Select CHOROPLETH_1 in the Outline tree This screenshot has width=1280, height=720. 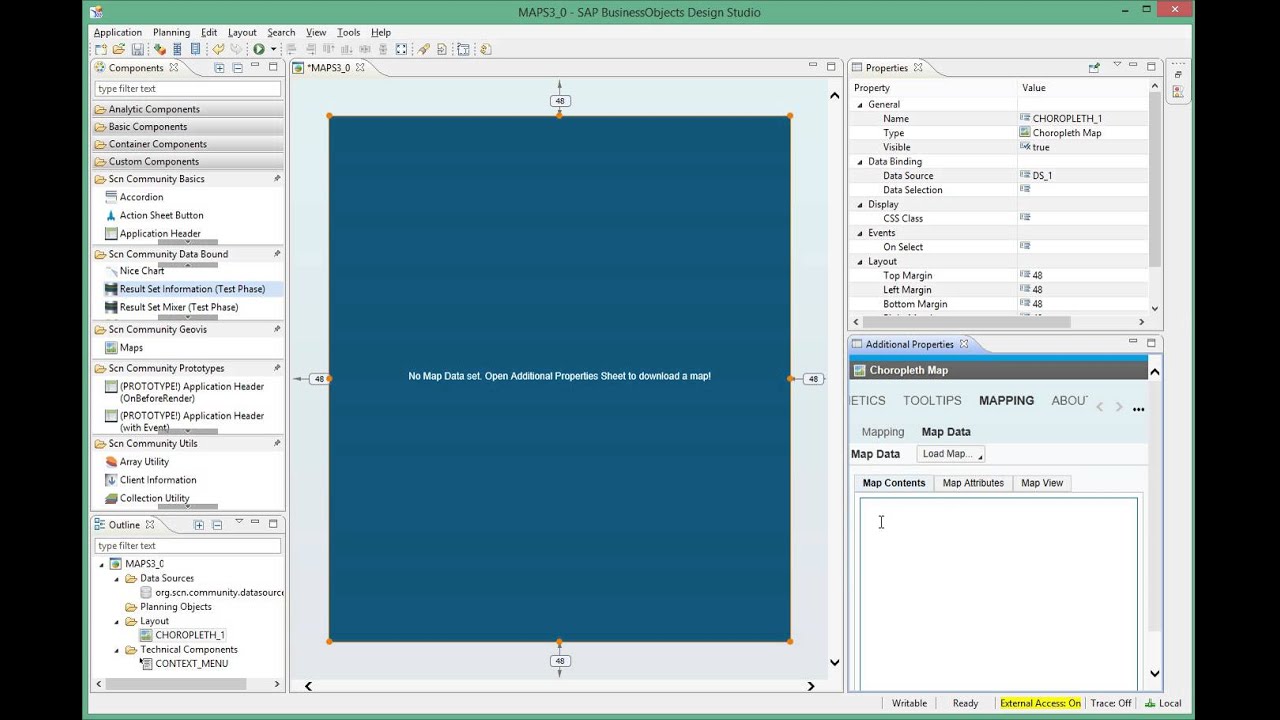point(189,635)
